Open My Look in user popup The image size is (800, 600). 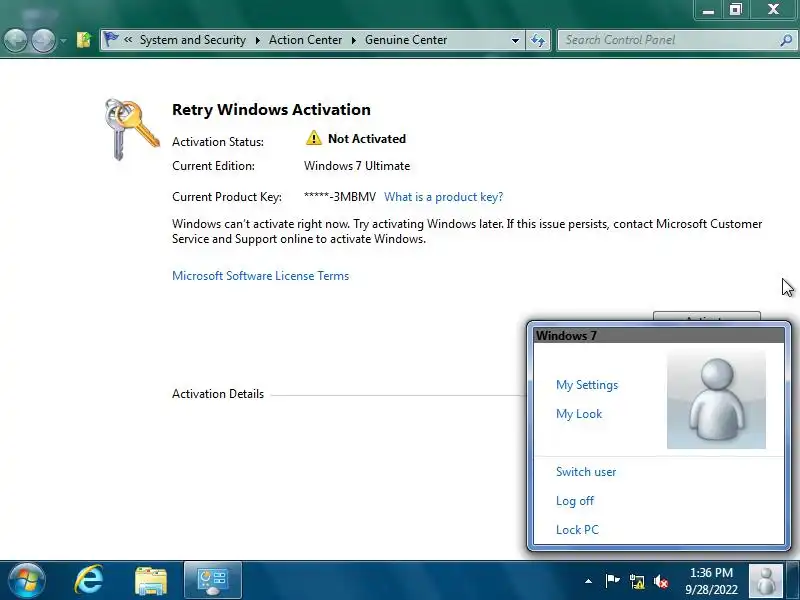(x=579, y=414)
